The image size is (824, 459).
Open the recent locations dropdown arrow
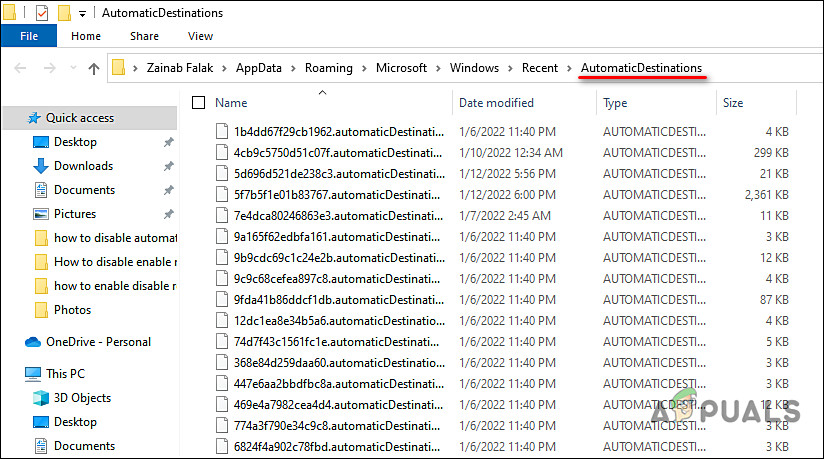(73, 68)
